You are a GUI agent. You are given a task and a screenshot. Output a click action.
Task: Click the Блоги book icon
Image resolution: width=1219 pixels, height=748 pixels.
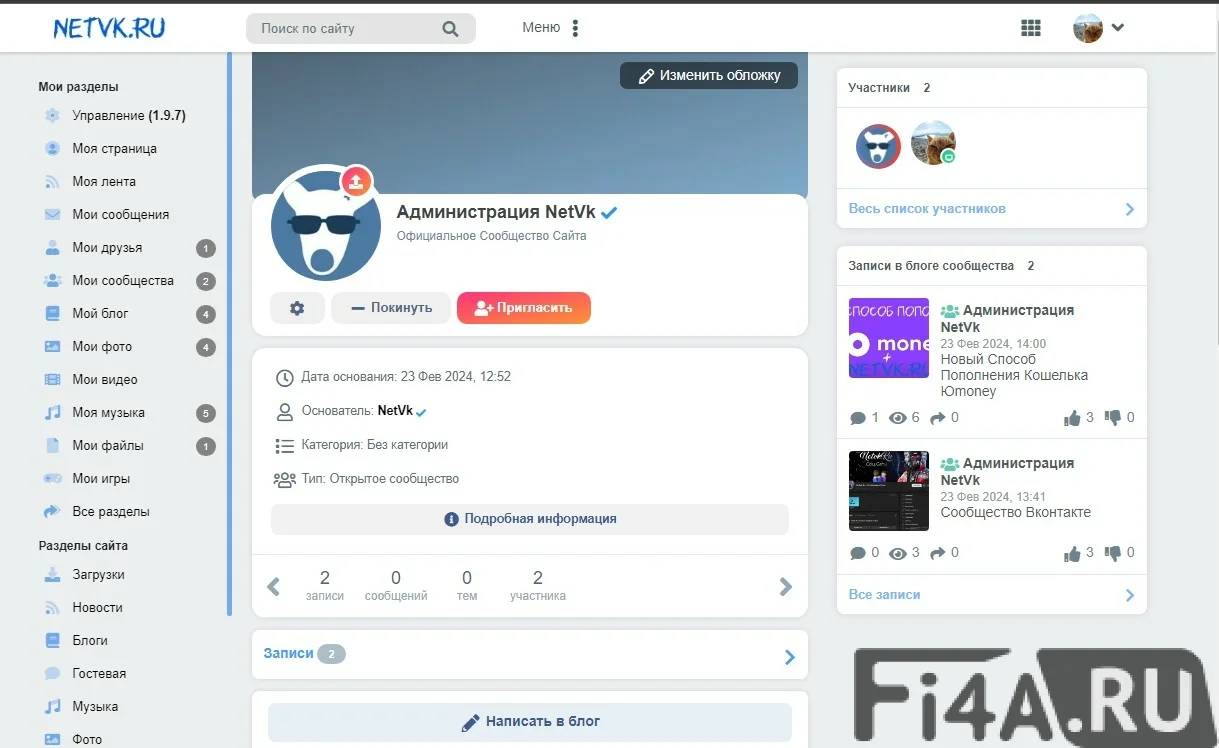point(53,641)
